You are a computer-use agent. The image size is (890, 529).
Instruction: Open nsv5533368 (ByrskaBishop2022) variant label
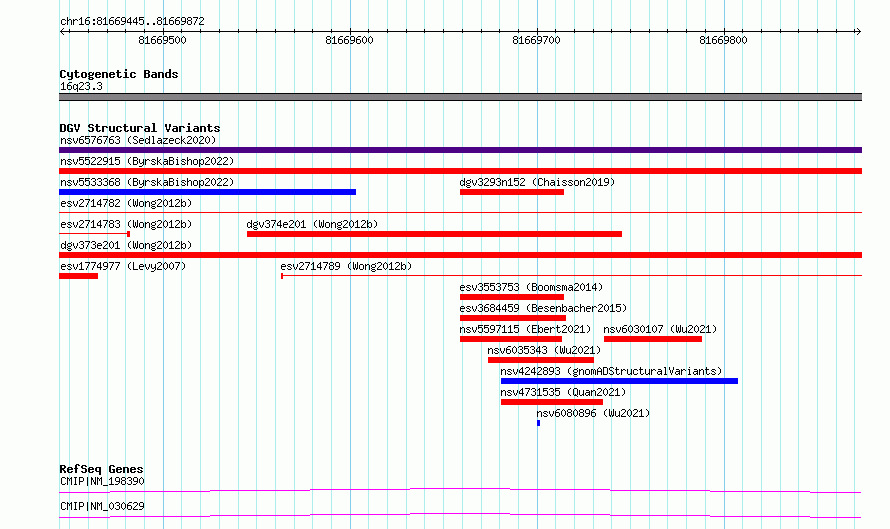pos(147,182)
